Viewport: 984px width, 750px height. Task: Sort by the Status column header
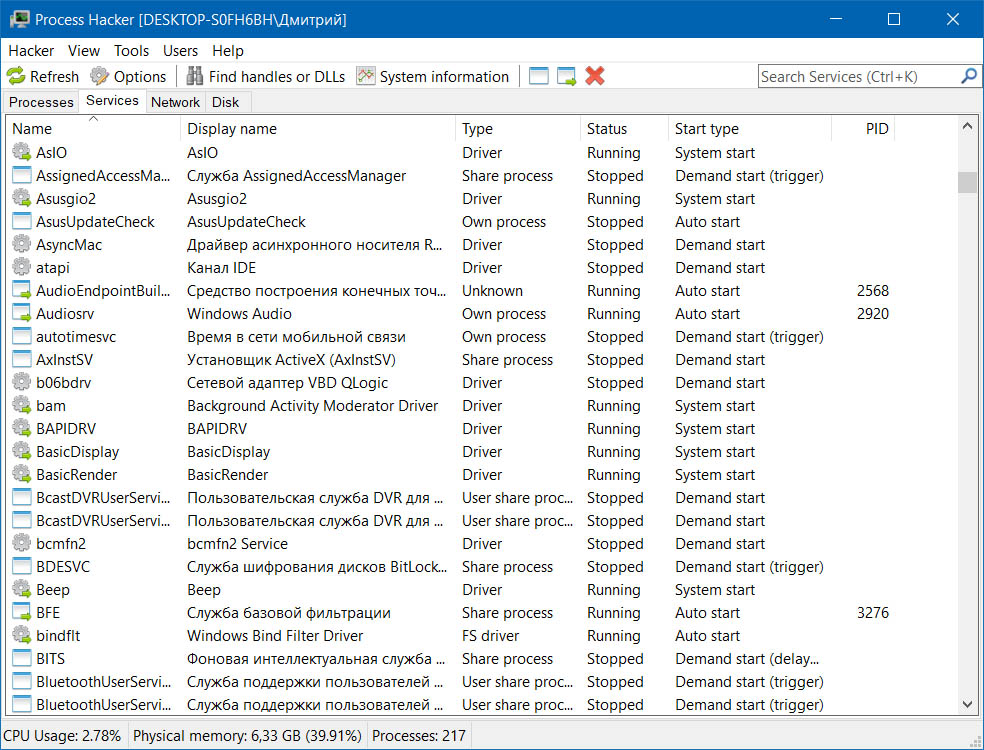[624, 129]
